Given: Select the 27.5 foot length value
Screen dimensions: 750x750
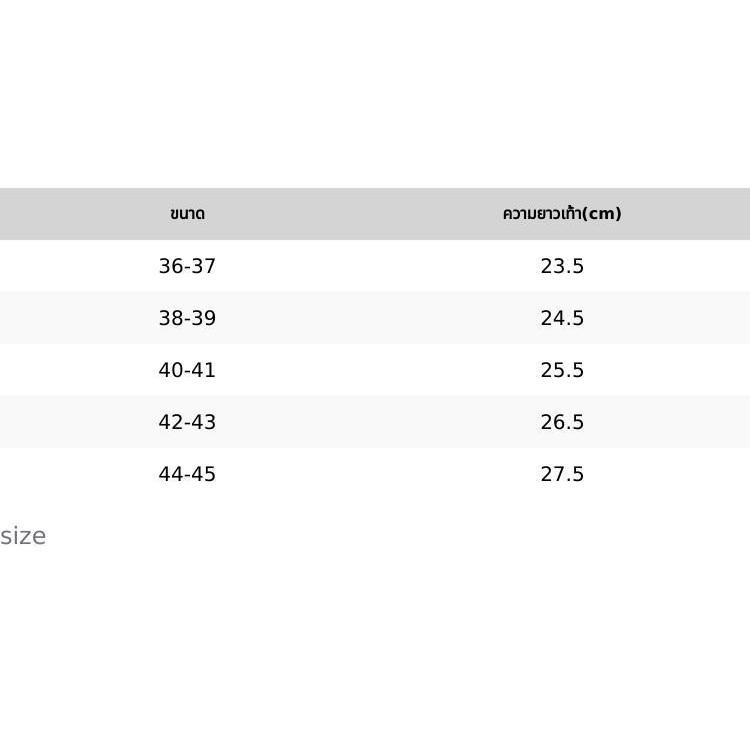Looking at the screenshot, I should pyautogui.click(x=562, y=474).
